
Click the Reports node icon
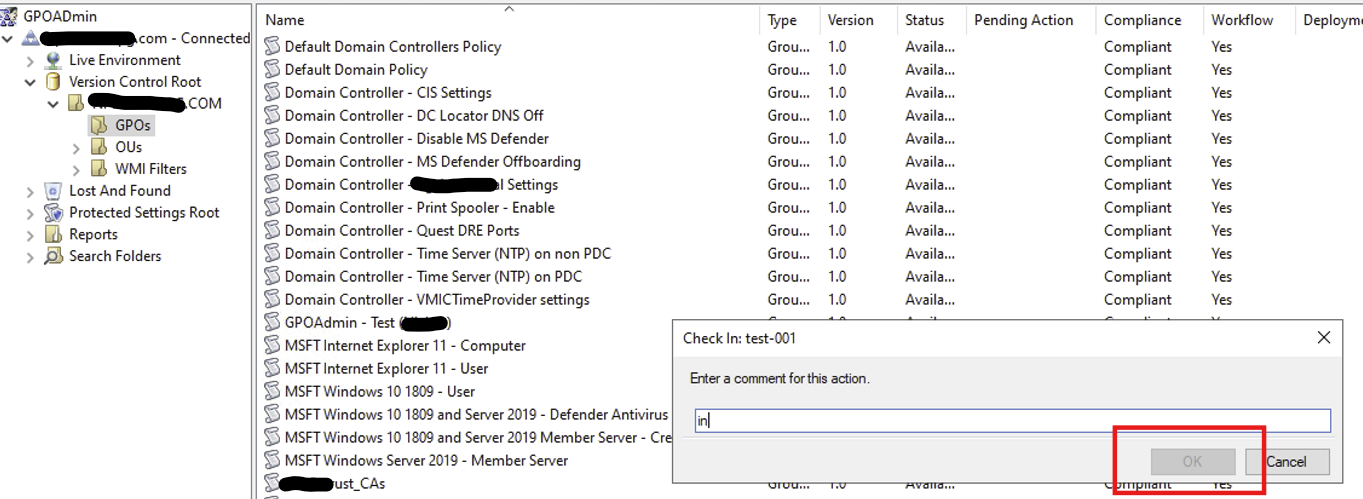coord(53,235)
